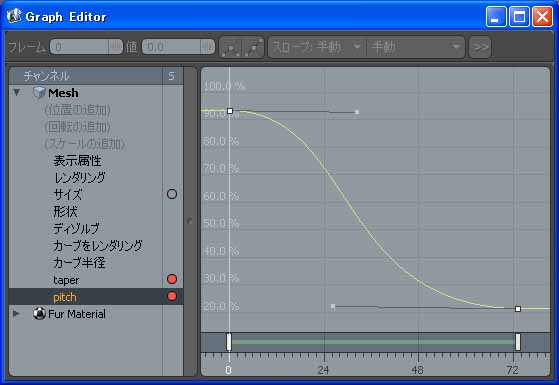Click the チャンネル column header
559x385 pixels.
click(86, 76)
